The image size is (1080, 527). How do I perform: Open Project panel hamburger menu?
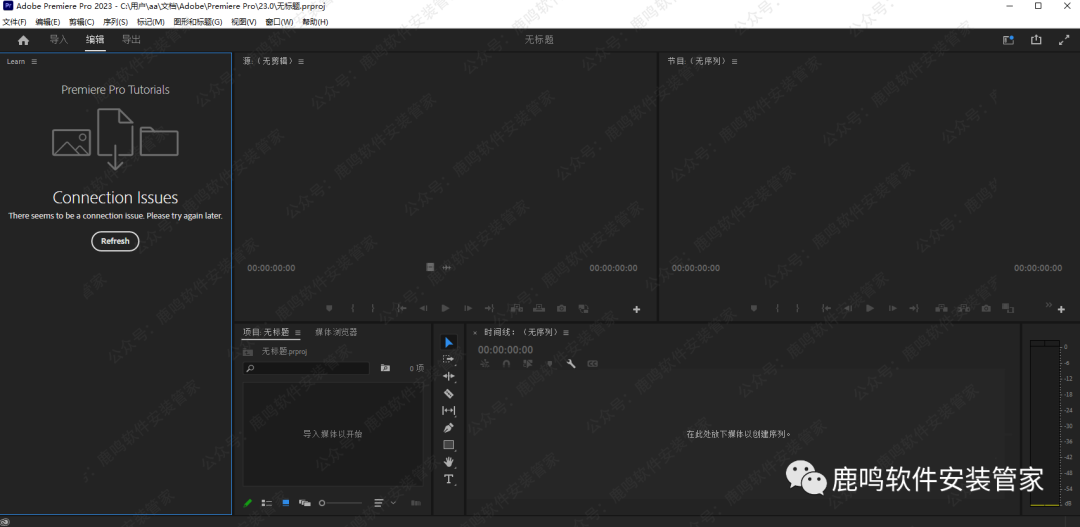(298, 333)
